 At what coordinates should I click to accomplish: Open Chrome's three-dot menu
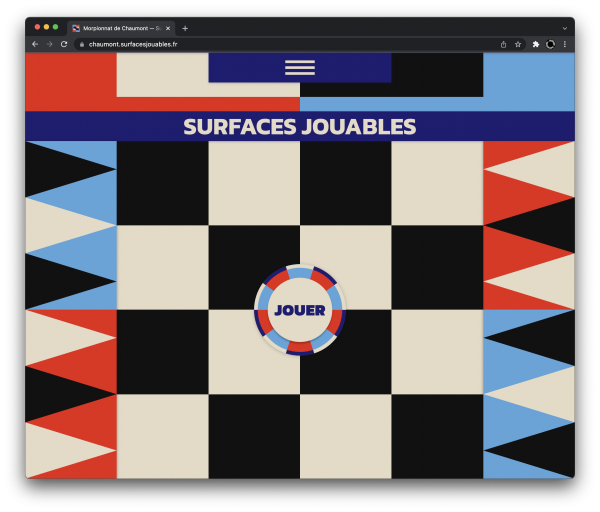point(564,44)
